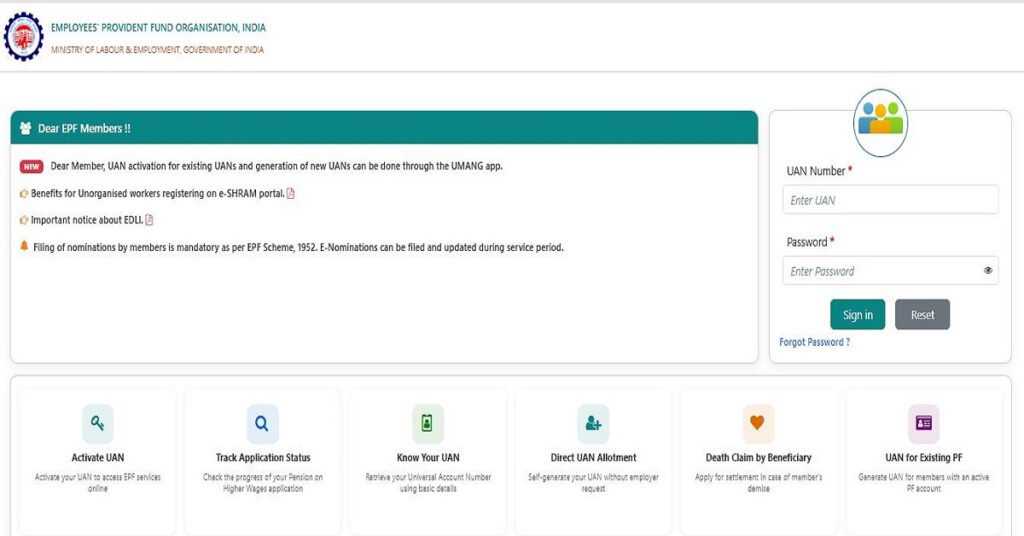
Task: Open the PDF icon beside the e-SHRAM notice
Action: [291, 193]
